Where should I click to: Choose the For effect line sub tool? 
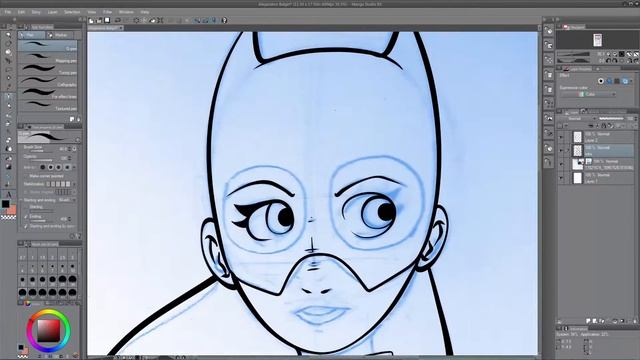(x=47, y=93)
